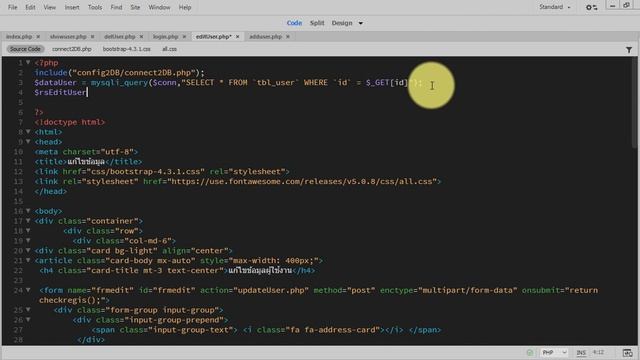640x360 pixels.
Task: Switch to the showuser.php tab
Action: click(68, 37)
